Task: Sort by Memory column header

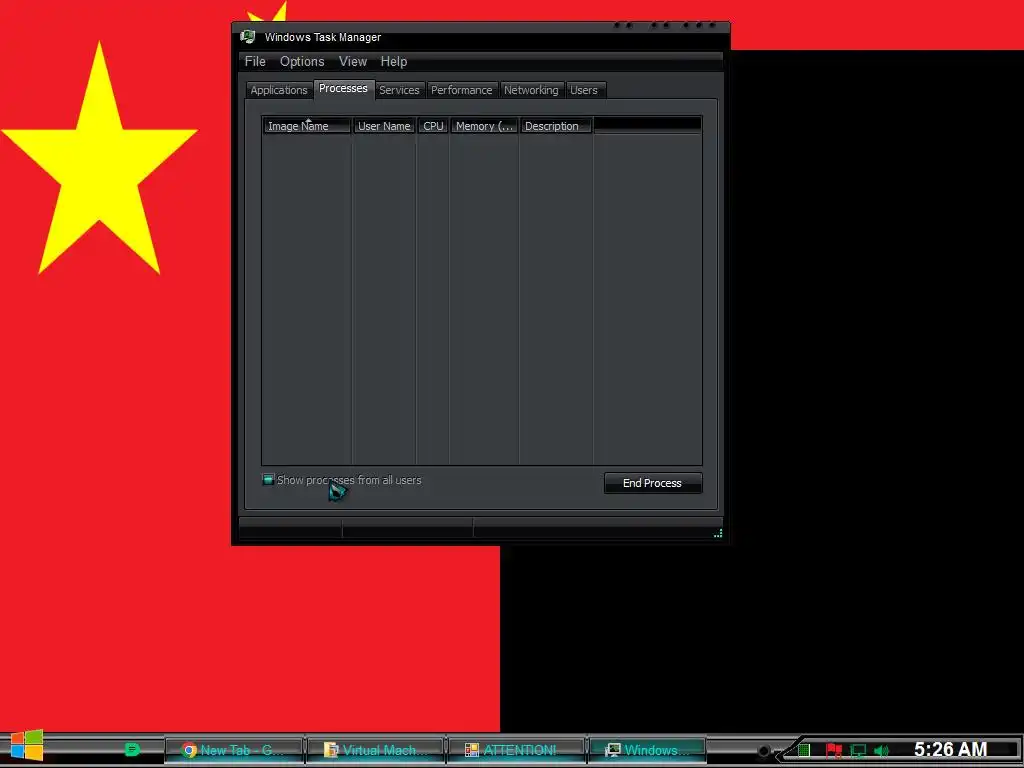Action: (484, 126)
